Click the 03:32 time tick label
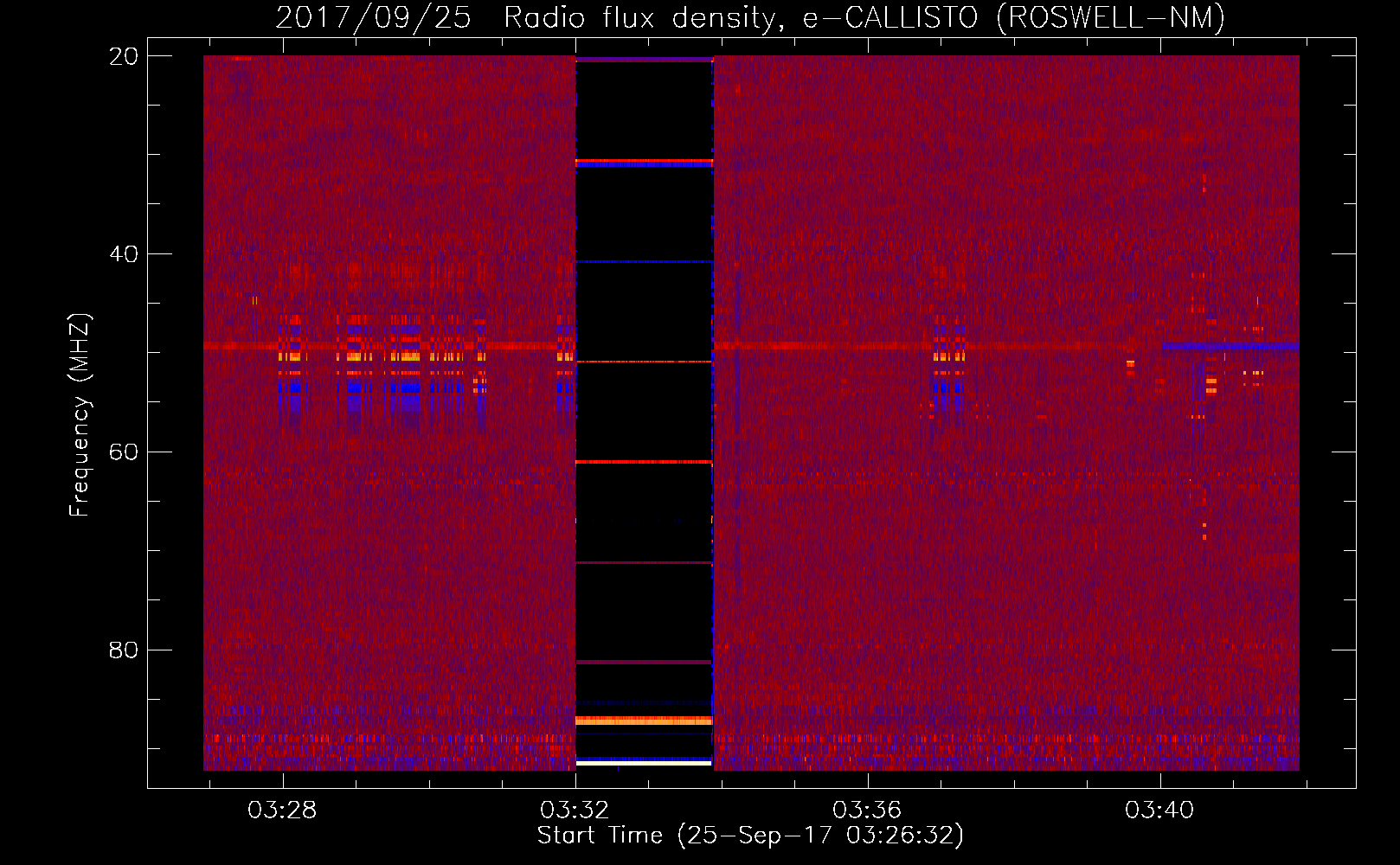This screenshot has width=1400, height=865. point(575,811)
